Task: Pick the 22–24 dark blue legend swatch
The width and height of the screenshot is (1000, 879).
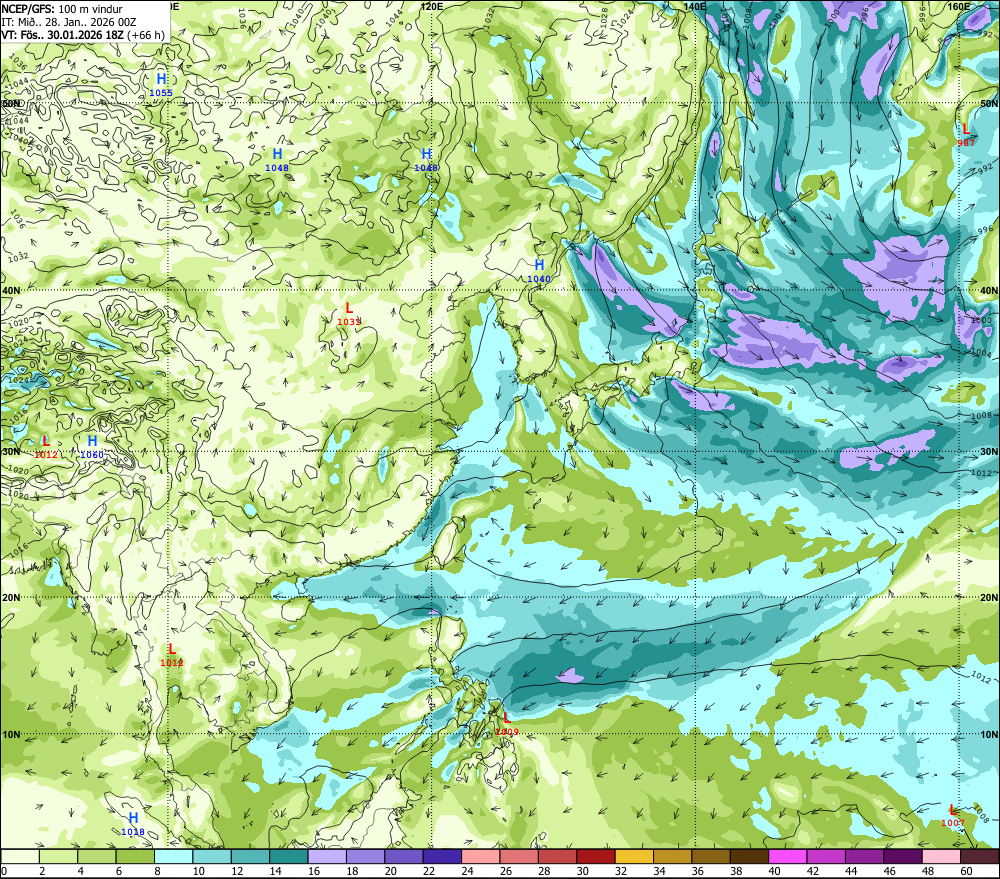Action: pyautogui.click(x=443, y=856)
